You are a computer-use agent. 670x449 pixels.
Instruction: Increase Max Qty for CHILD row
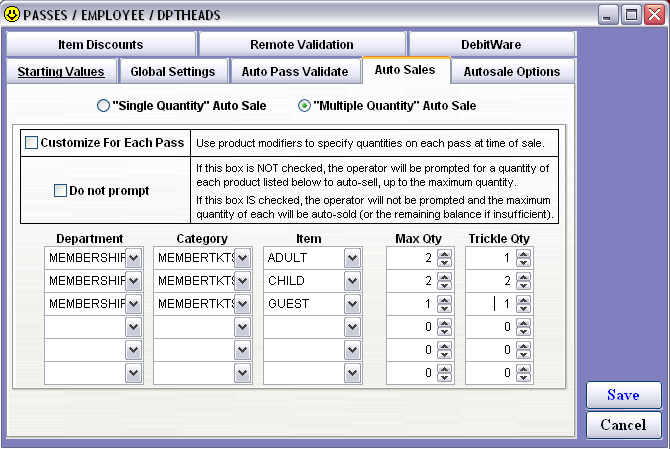[x=444, y=277]
